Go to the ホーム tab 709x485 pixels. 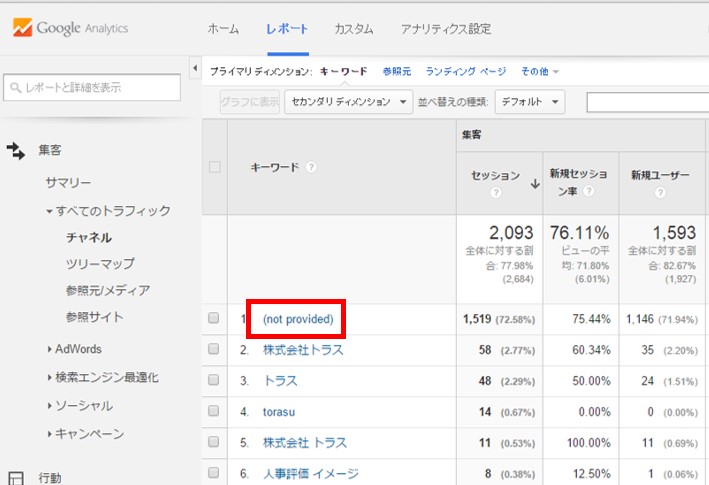pos(223,29)
